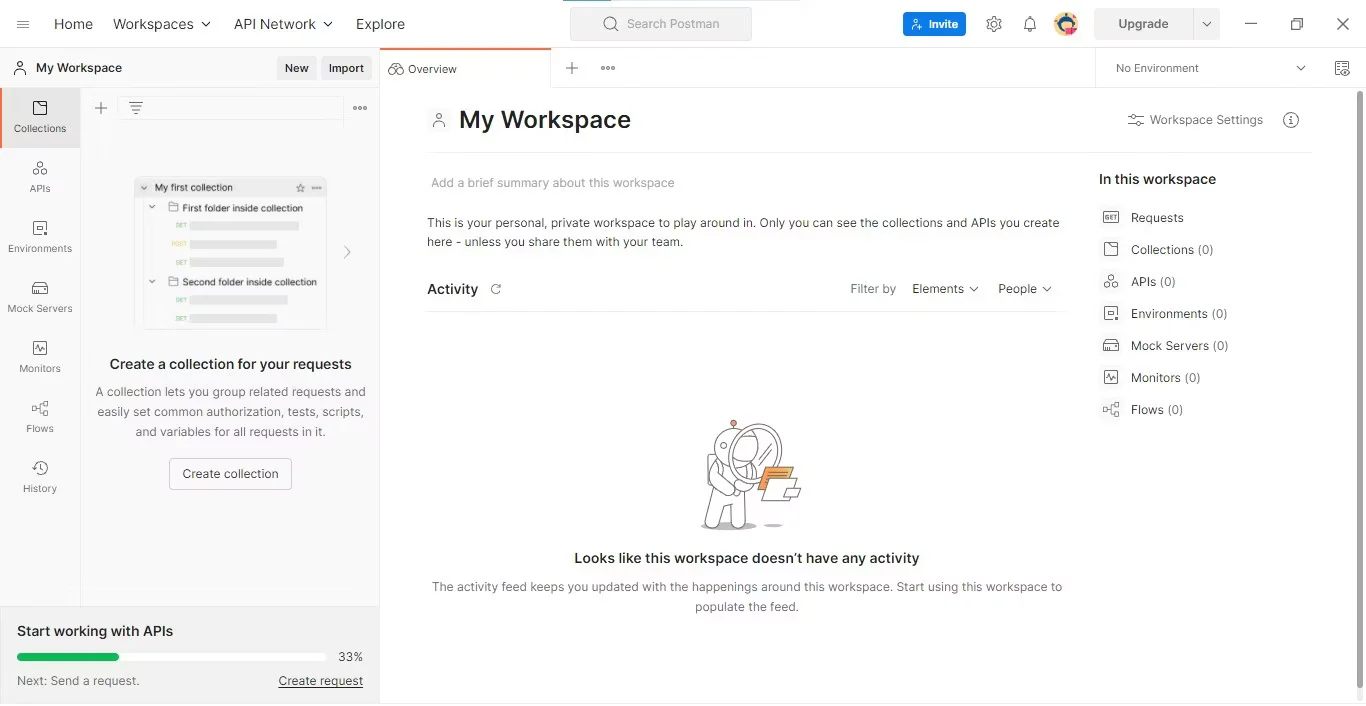
Task: Open the notifications bell
Action: coord(1029,24)
